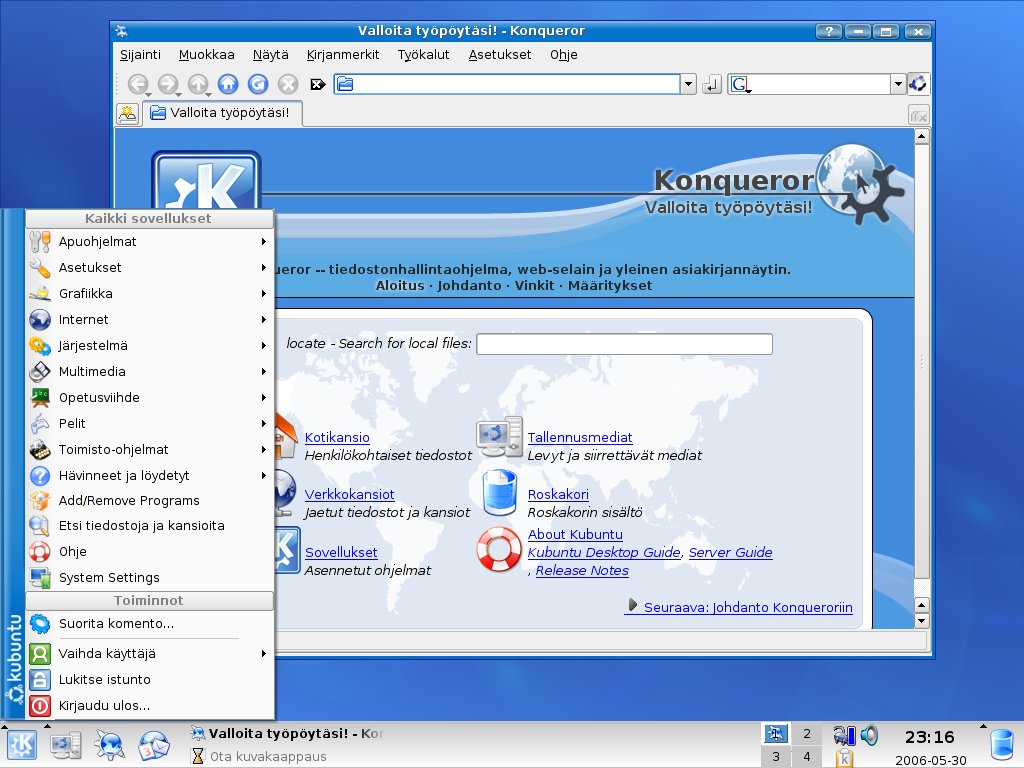Open Suorita komento... entry
Screen dimensions: 1024x768
pos(150,624)
